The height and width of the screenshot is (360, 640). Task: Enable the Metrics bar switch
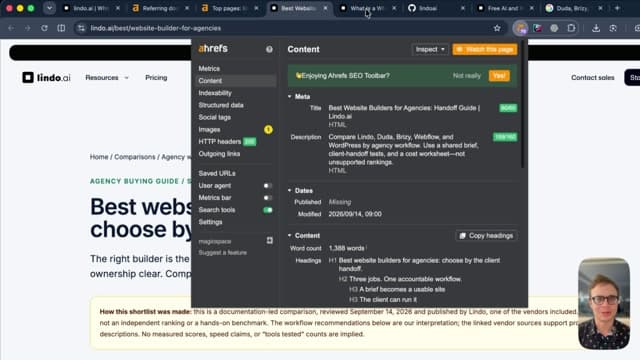point(267,198)
